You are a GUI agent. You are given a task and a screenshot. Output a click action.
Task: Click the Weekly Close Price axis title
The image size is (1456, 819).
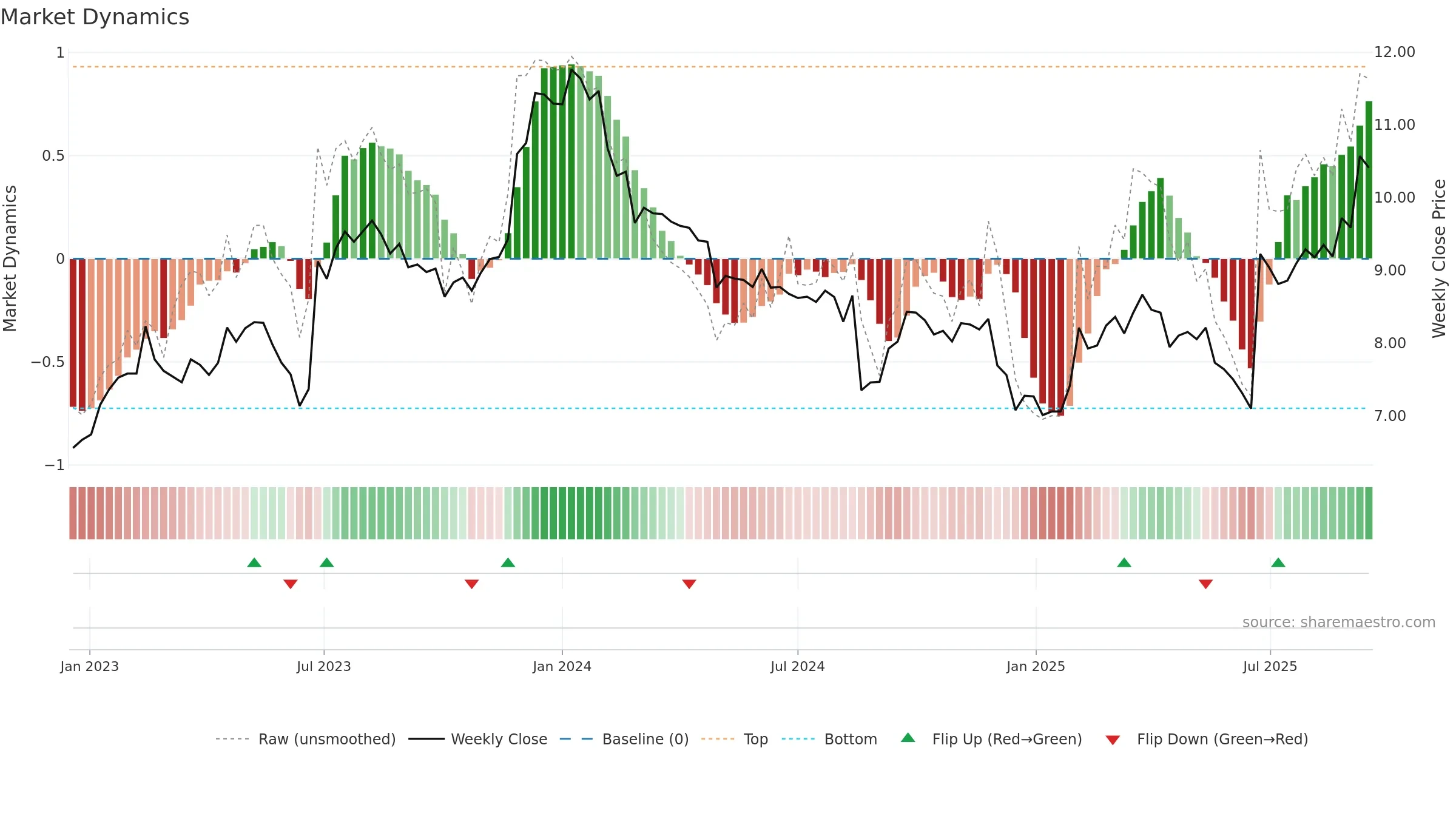tap(1440, 258)
